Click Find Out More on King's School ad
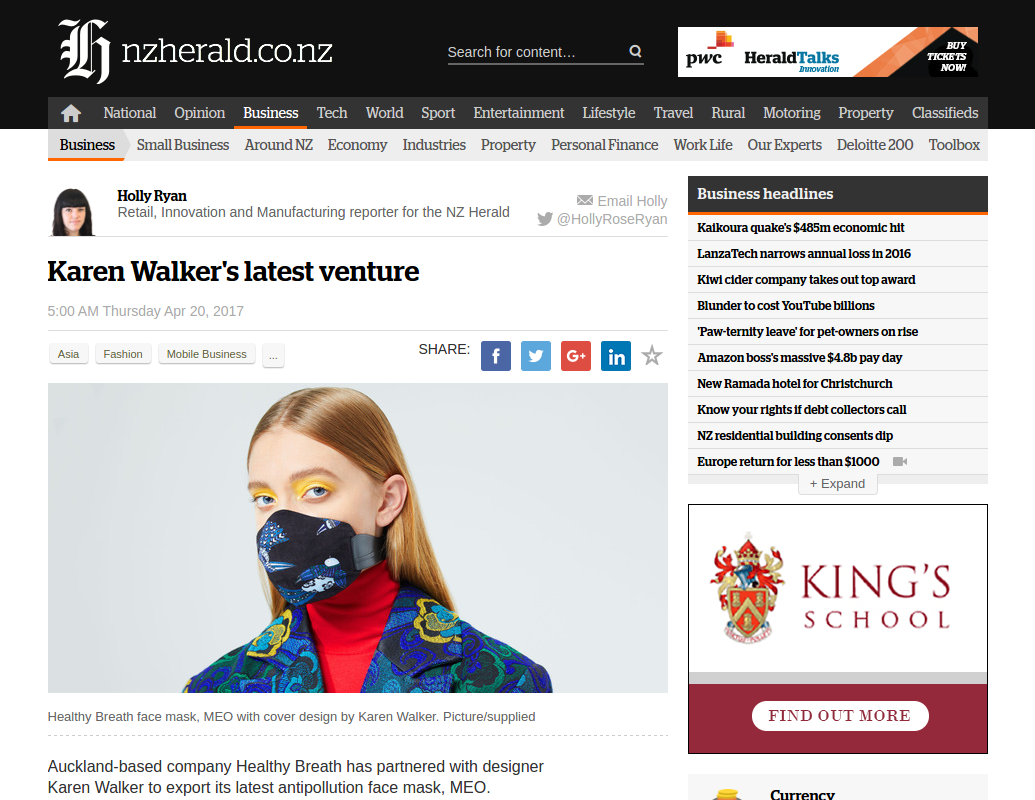This screenshot has height=800, width=1035. point(840,716)
